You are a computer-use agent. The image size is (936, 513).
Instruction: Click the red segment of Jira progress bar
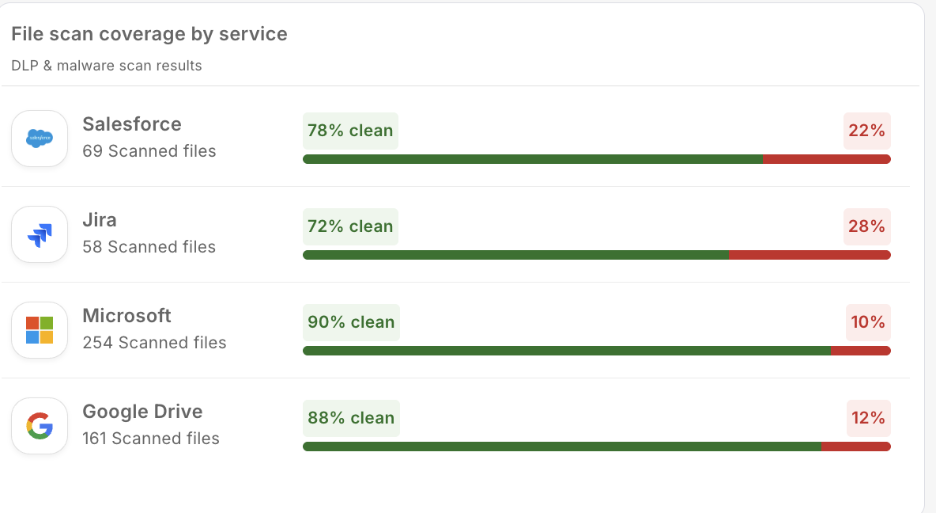[x=810, y=255]
